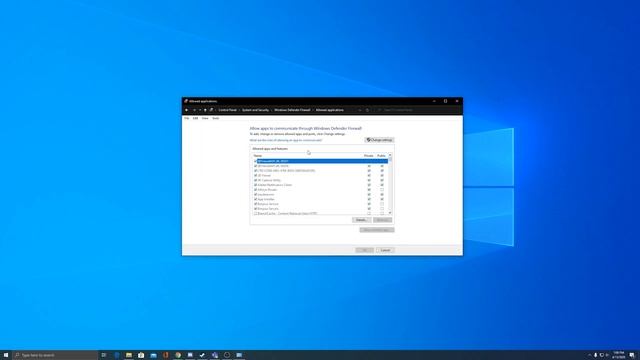Go up one level with Up arrow
The height and width of the screenshot is (360, 640).
pos(205,110)
